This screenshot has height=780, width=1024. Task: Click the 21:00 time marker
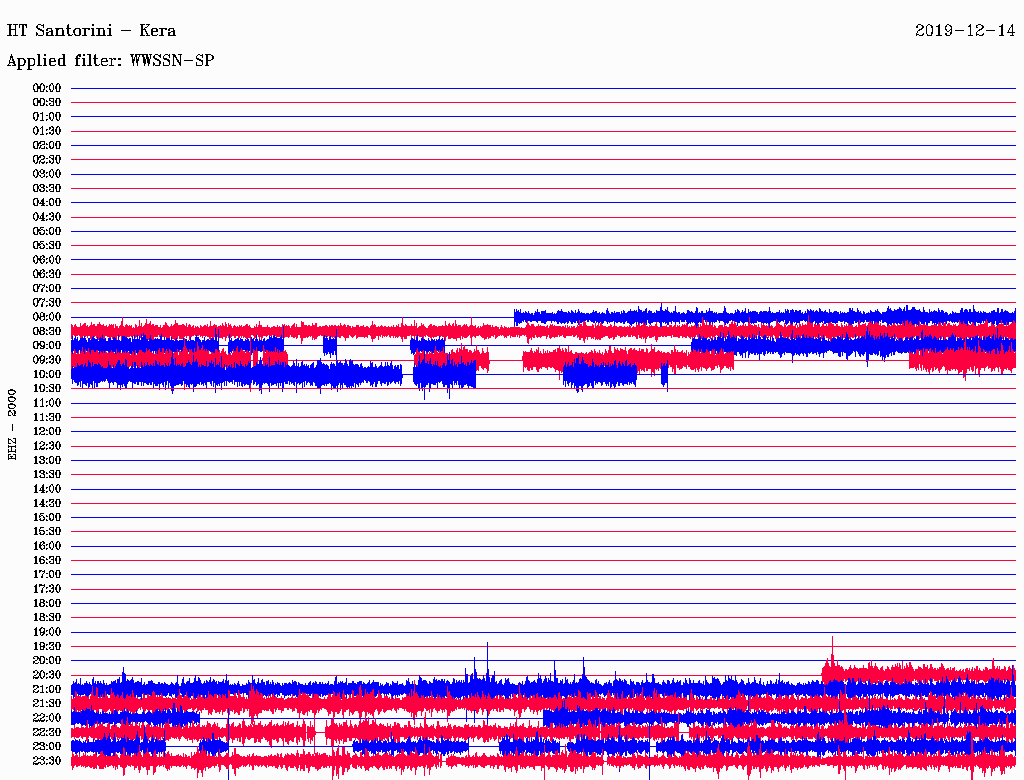point(47,689)
